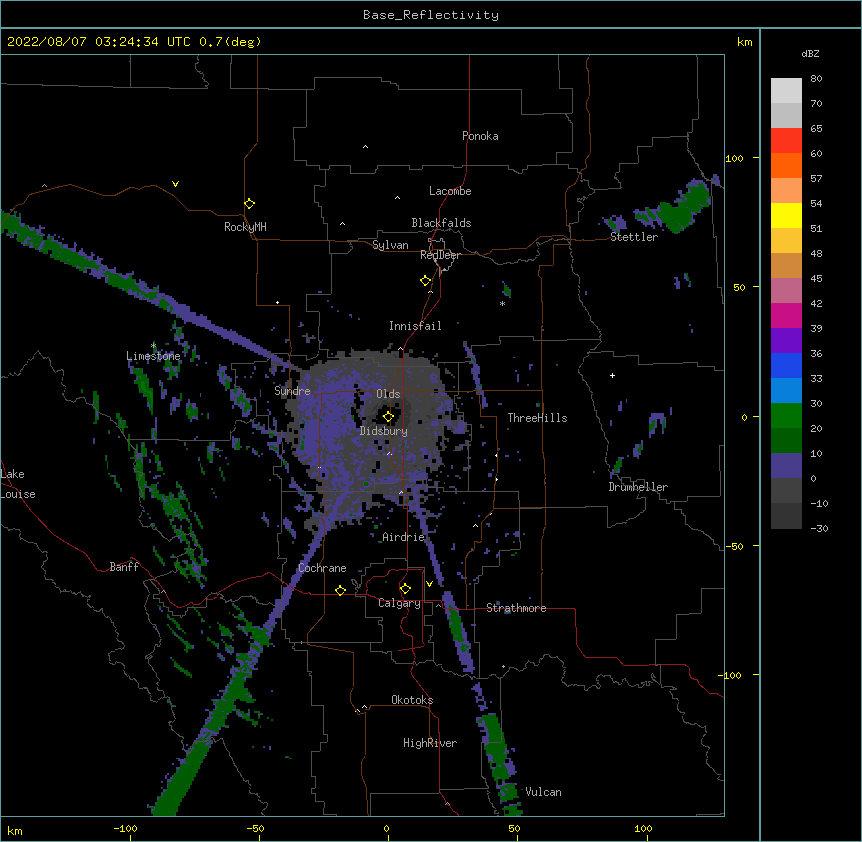
Task: Click the Blackfalds town label
Action: [x=441, y=223]
